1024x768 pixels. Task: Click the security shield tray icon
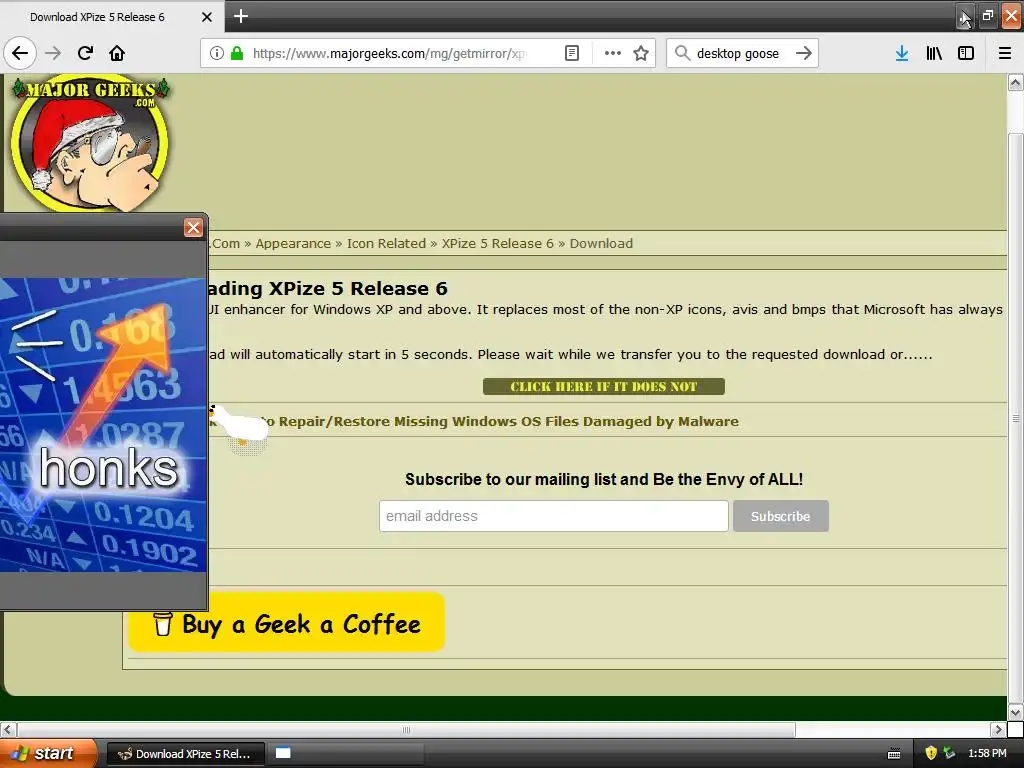[931, 754]
